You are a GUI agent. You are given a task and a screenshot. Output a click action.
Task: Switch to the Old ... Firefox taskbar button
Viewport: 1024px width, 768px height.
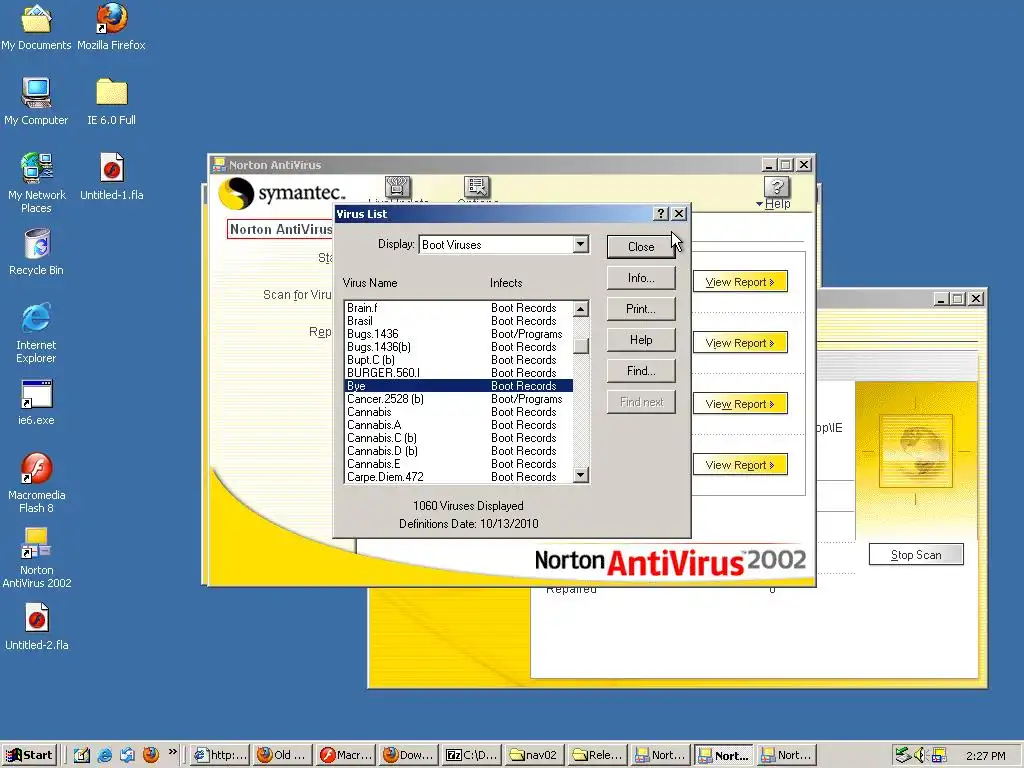coord(283,755)
